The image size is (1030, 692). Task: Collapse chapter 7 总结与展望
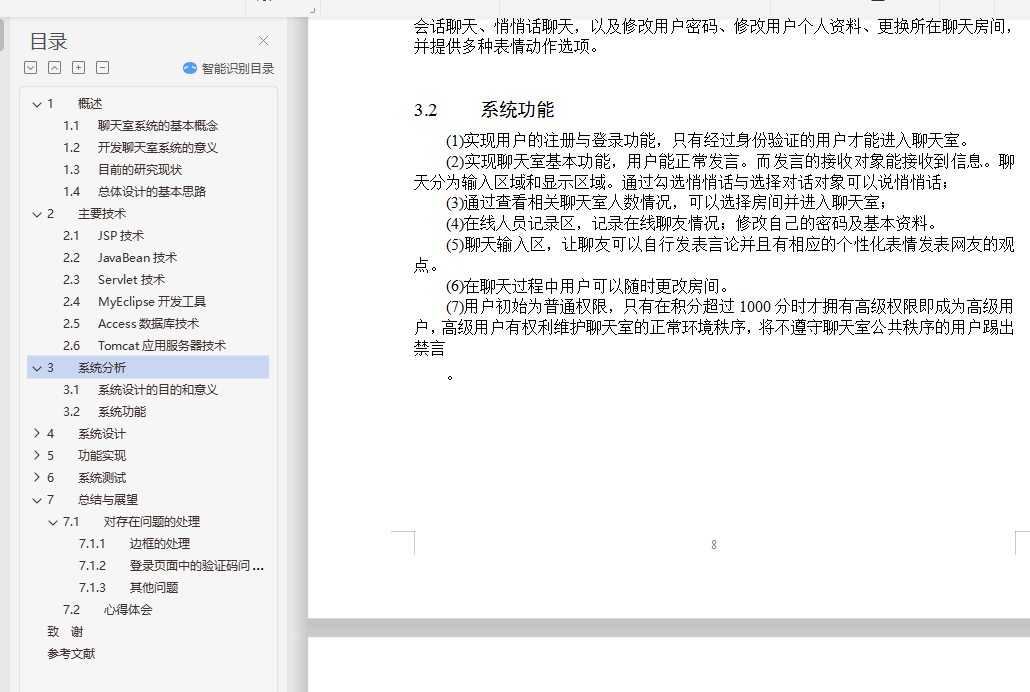pyautogui.click(x=37, y=500)
